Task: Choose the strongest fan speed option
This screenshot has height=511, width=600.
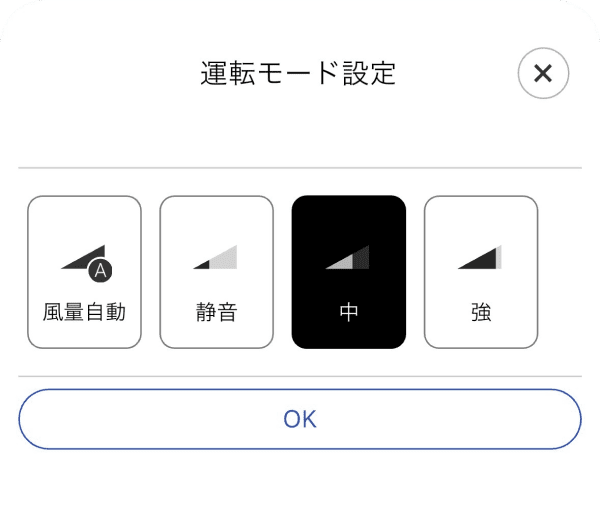Action: (481, 272)
